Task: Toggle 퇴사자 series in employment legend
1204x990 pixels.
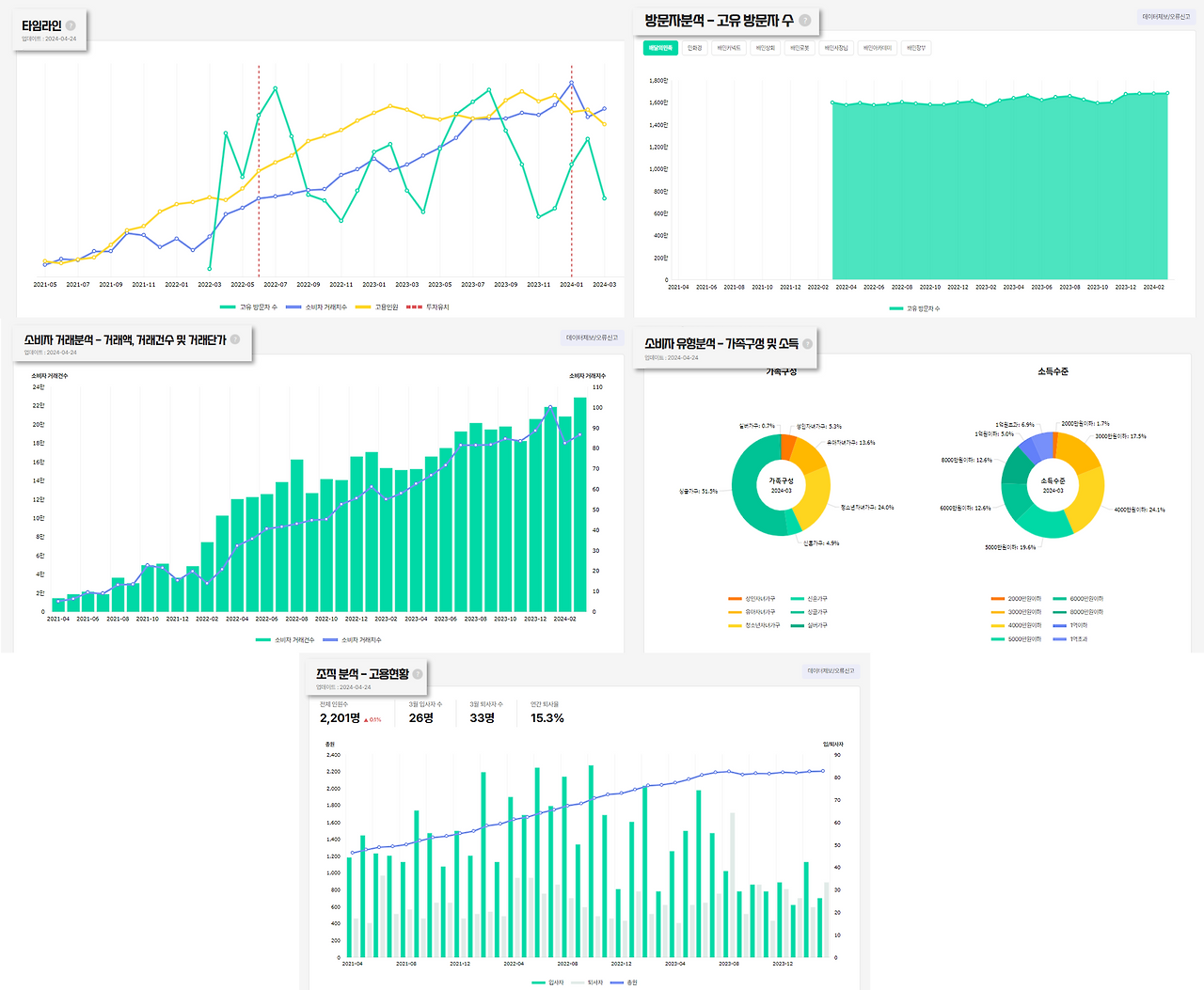Action: [x=587, y=982]
